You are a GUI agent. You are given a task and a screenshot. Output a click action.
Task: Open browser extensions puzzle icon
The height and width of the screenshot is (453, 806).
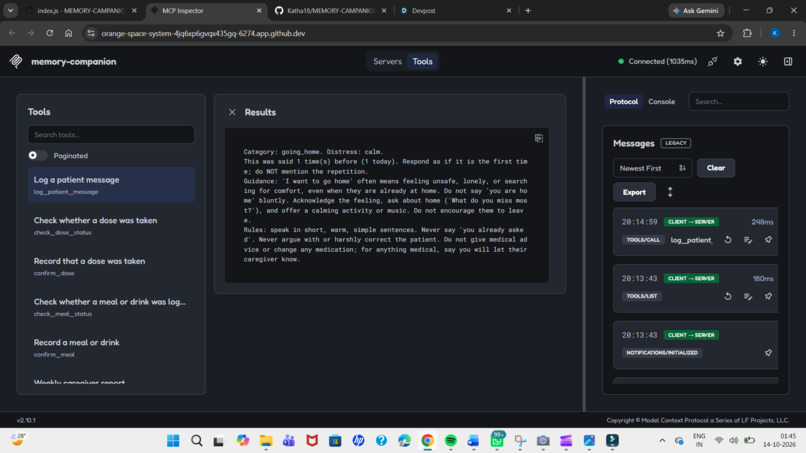[x=747, y=33]
